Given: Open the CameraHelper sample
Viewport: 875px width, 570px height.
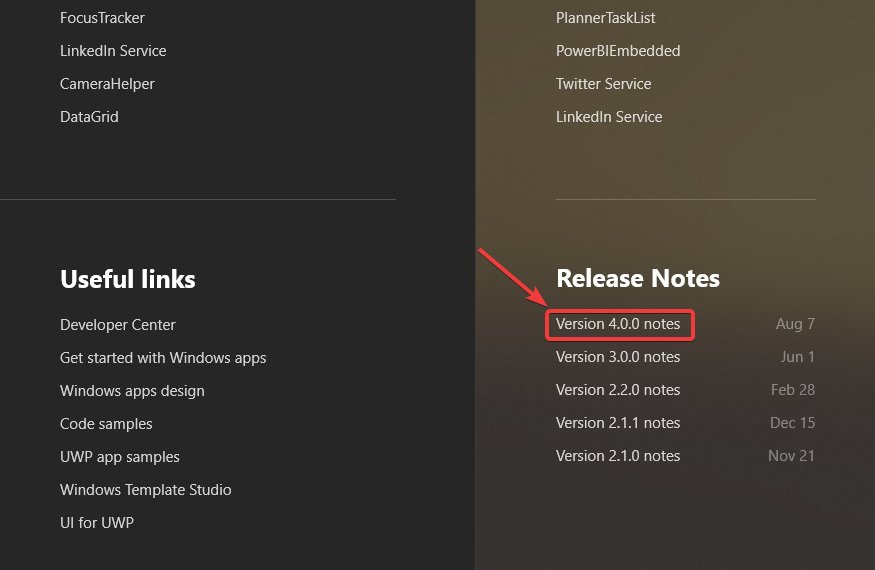Looking at the screenshot, I should (107, 84).
